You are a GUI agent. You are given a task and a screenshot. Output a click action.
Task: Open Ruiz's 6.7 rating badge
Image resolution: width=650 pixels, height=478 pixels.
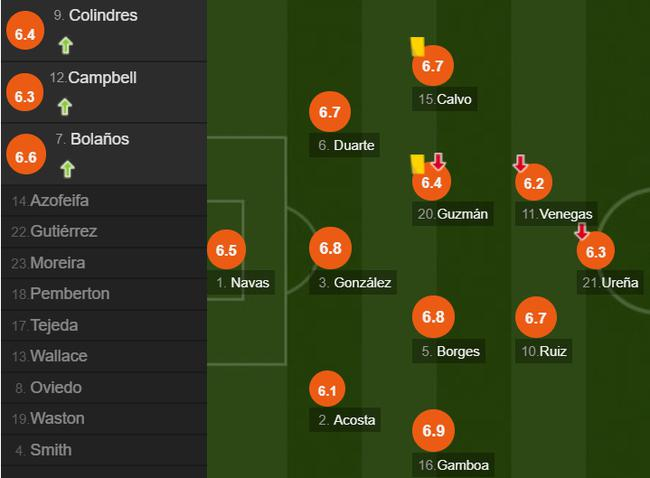click(534, 318)
